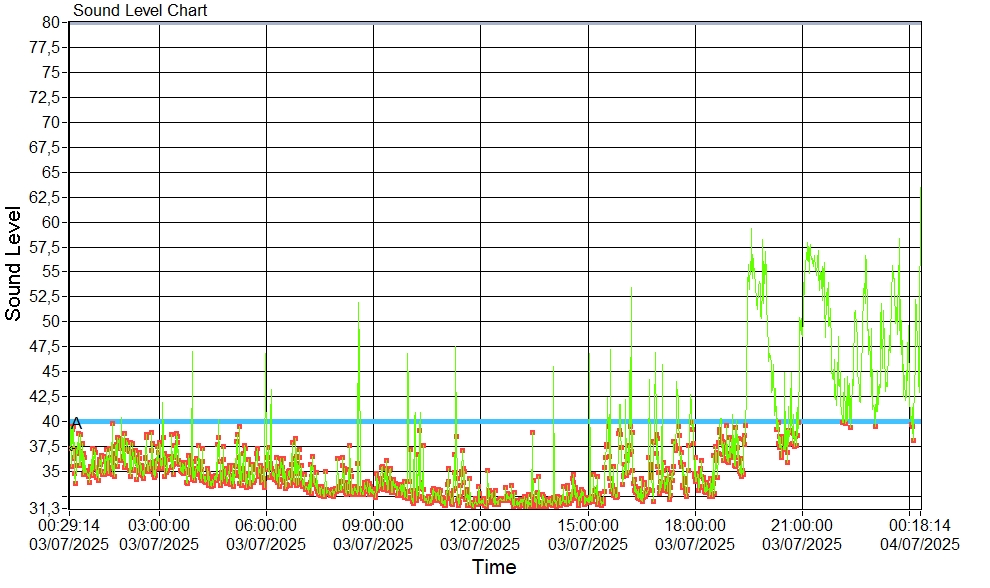The width and height of the screenshot is (990, 588).
Task: Click the 80 value on the Y axis
Action: pyautogui.click(x=51, y=22)
